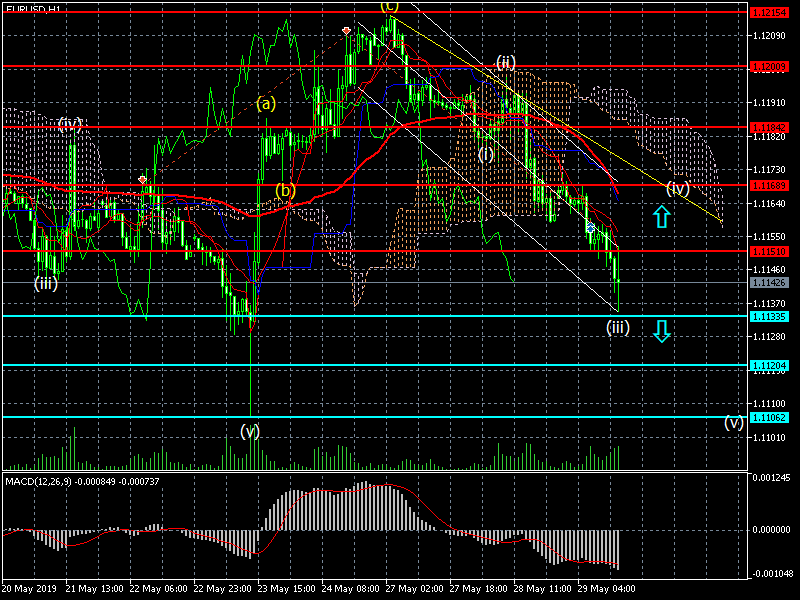800x600 pixels.
Task: Select the 1.11204 cyan price level tag
Action: pyautogui.click(x=773, y=366)
